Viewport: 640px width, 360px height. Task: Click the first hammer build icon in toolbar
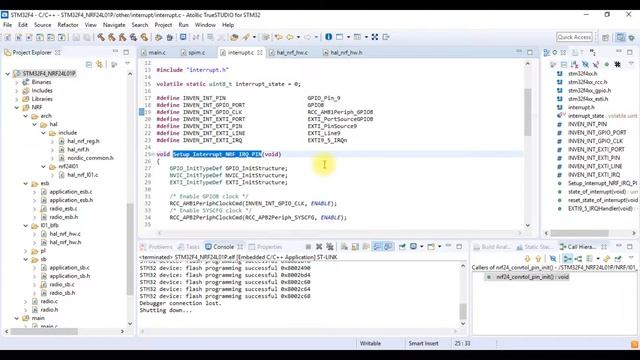(x=101, y=37)
